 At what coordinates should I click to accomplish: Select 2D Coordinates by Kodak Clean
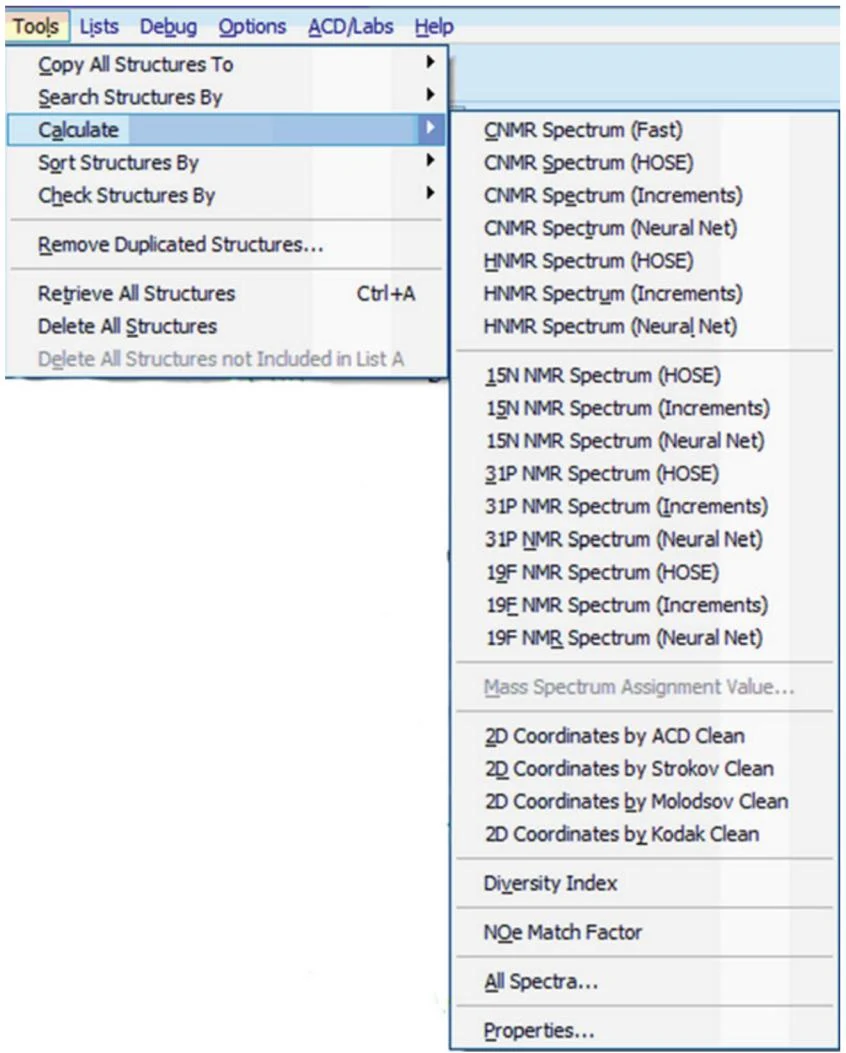645,834
